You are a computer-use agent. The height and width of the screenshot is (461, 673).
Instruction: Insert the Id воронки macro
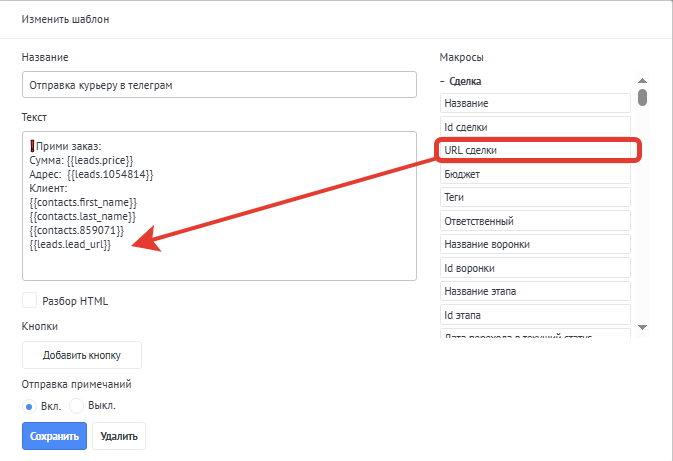click(x=535, y=268)
